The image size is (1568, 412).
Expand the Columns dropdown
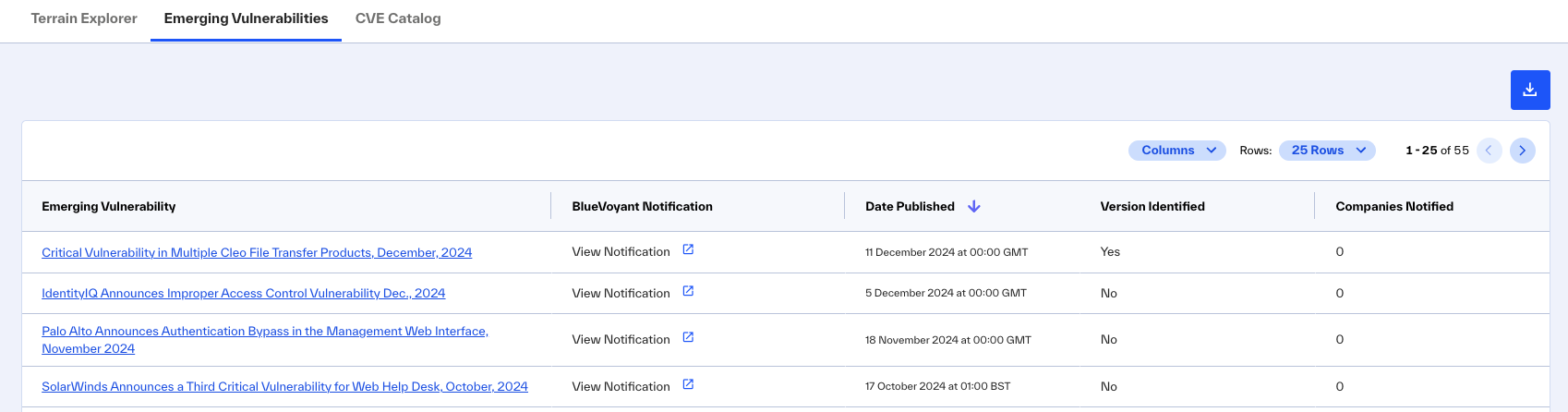1177,151
